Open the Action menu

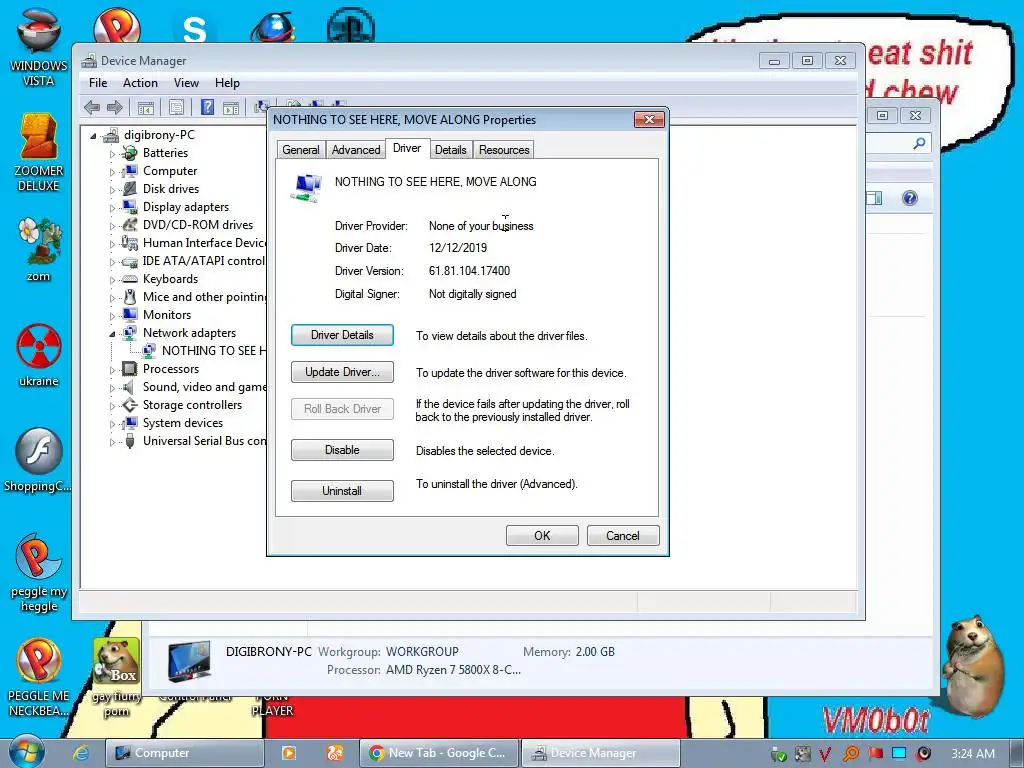140,83
